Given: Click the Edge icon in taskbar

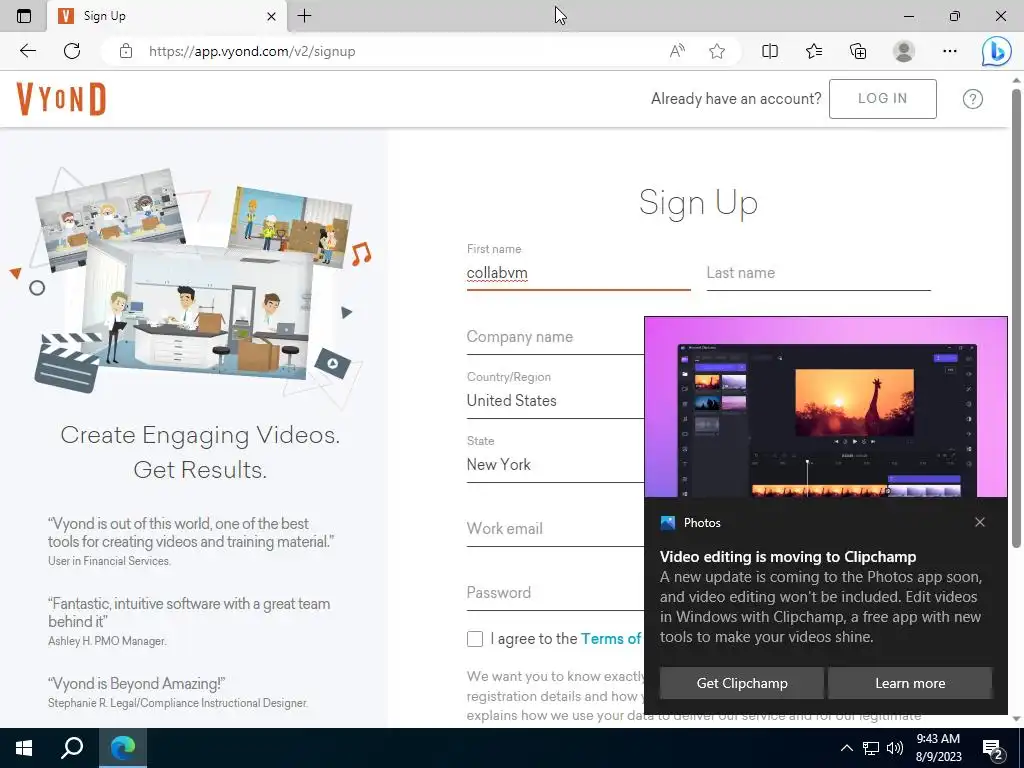Looking at the screenshot, I should point(123,748).
